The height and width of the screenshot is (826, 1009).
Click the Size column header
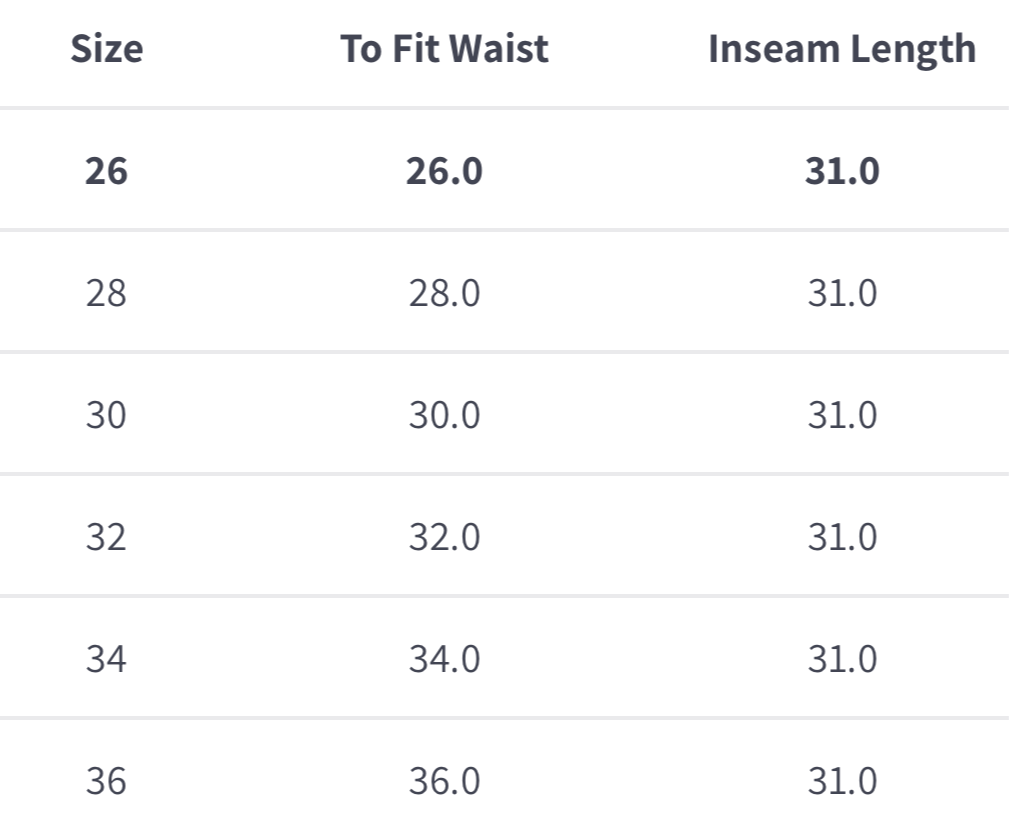pyautogui.click(x=106, y=50)
